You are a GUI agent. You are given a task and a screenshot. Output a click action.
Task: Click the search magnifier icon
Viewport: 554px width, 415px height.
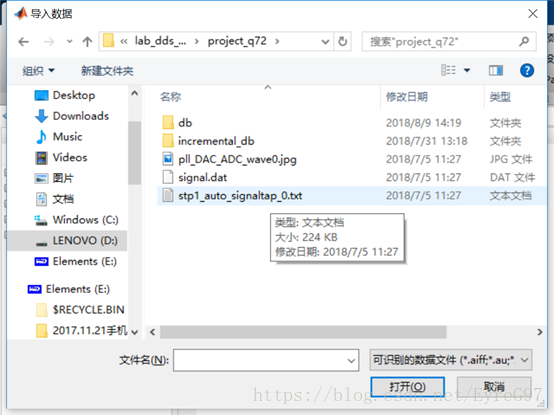click(524, 41)
